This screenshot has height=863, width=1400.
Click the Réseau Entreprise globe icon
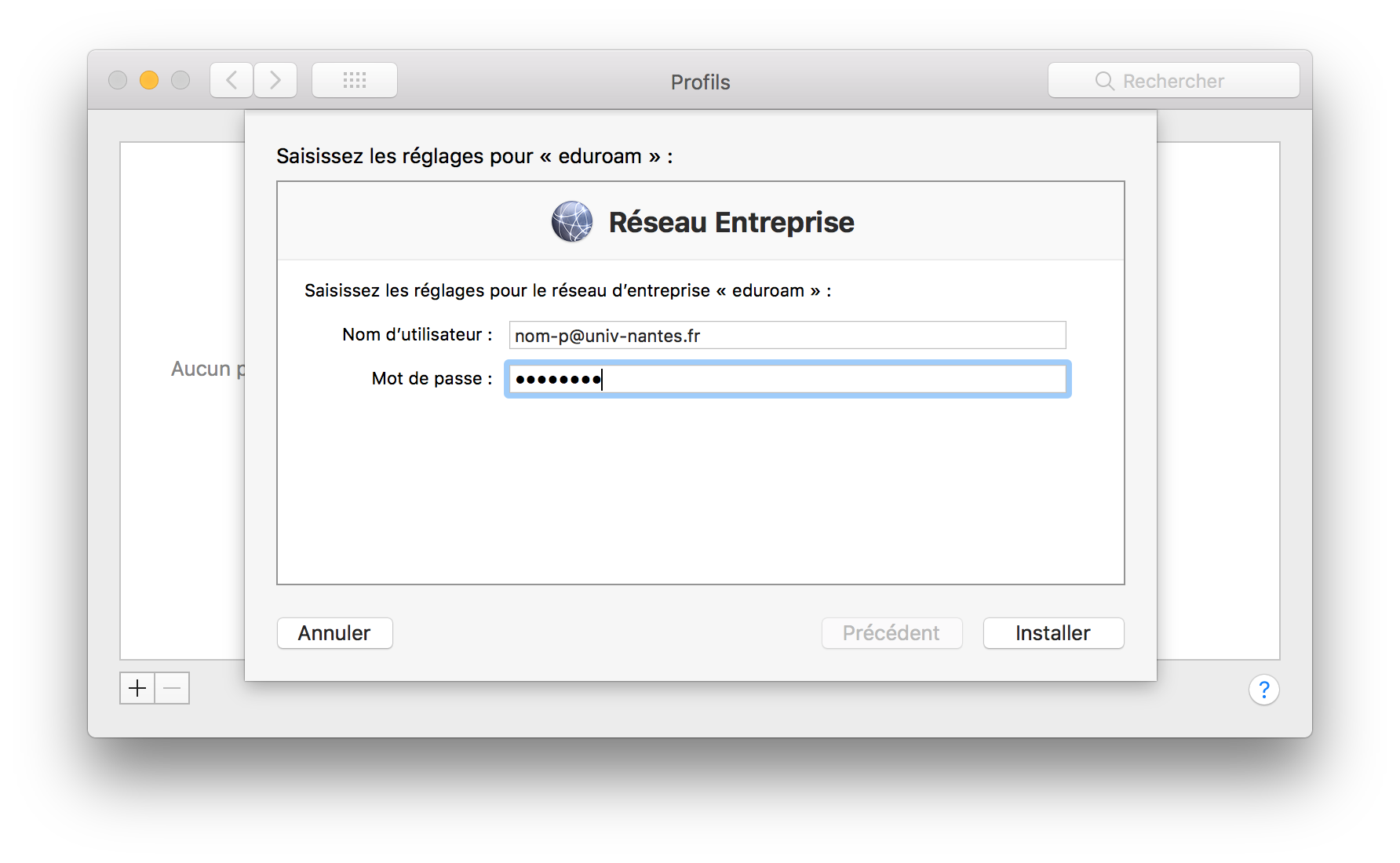pyautogui.click(x=571, y=221)
